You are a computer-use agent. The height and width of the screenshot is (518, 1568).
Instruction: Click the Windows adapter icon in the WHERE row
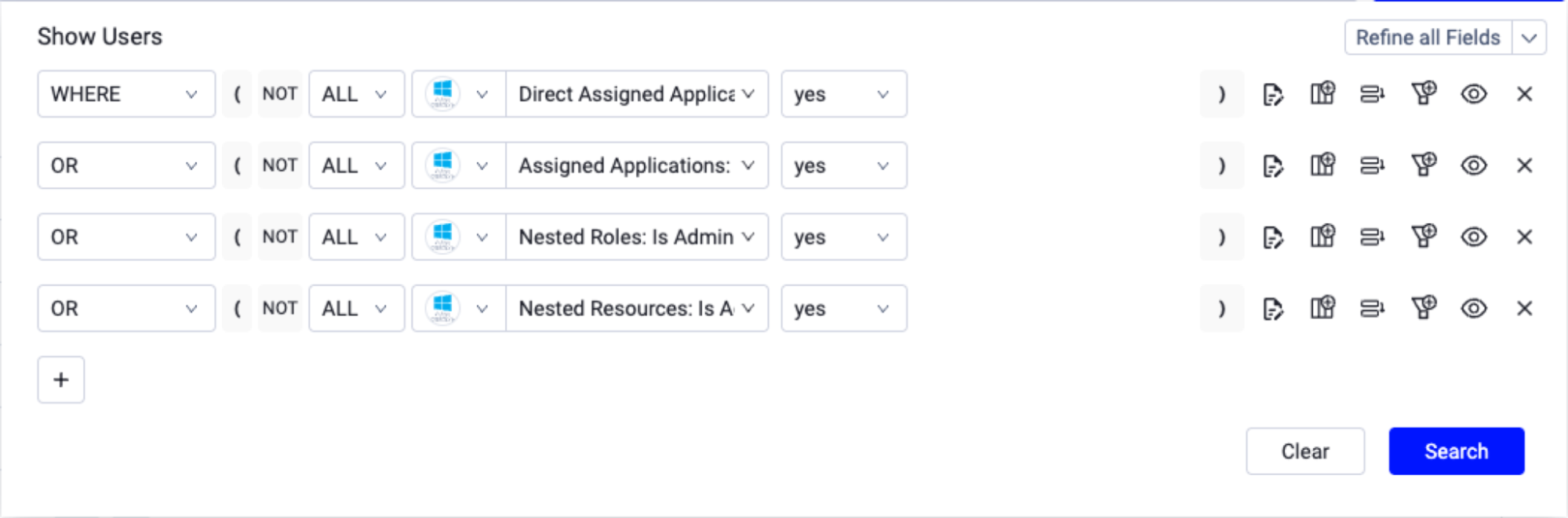click(442, 94)
